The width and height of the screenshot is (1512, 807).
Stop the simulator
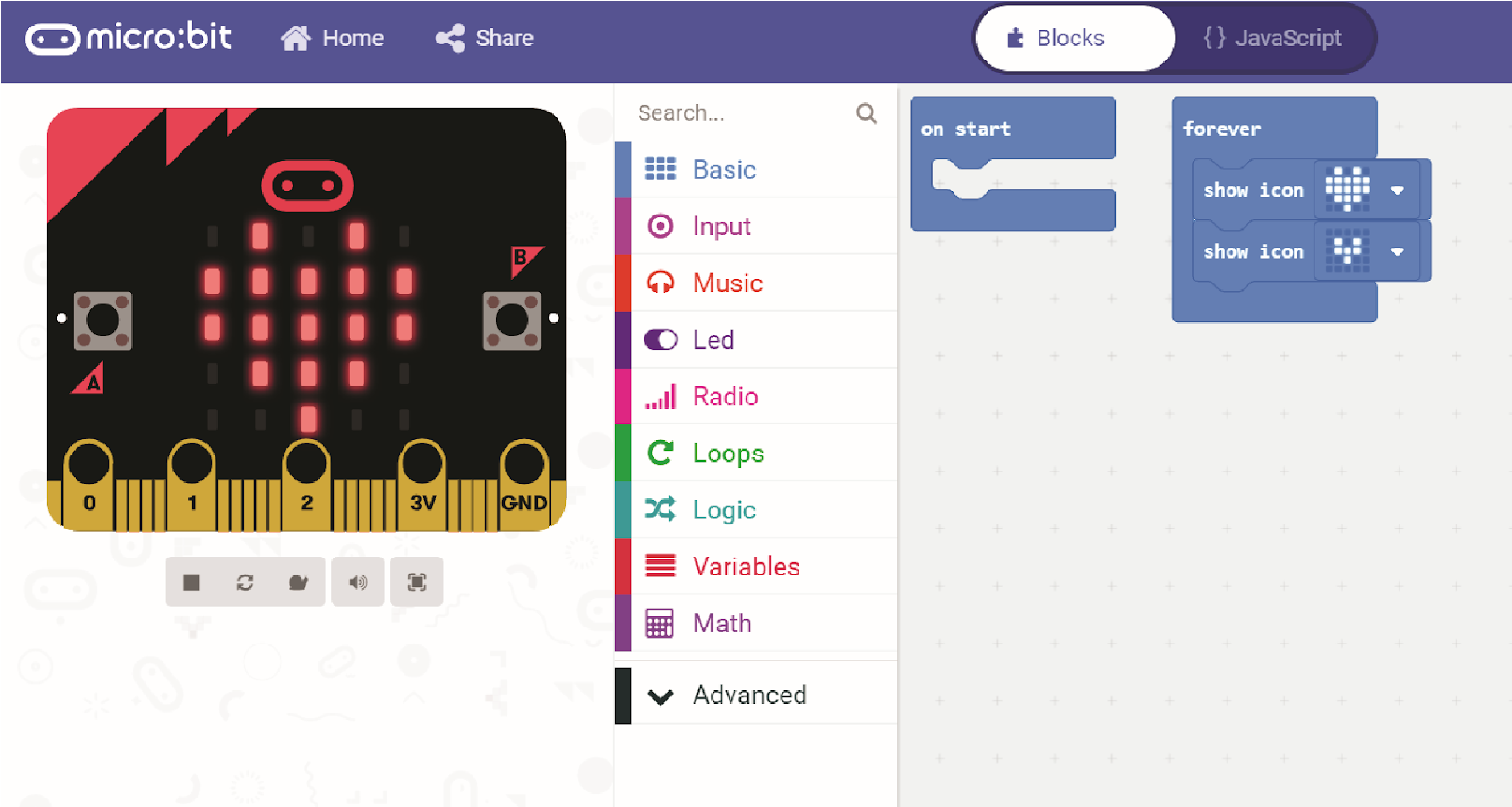click(x=192, y=581)
